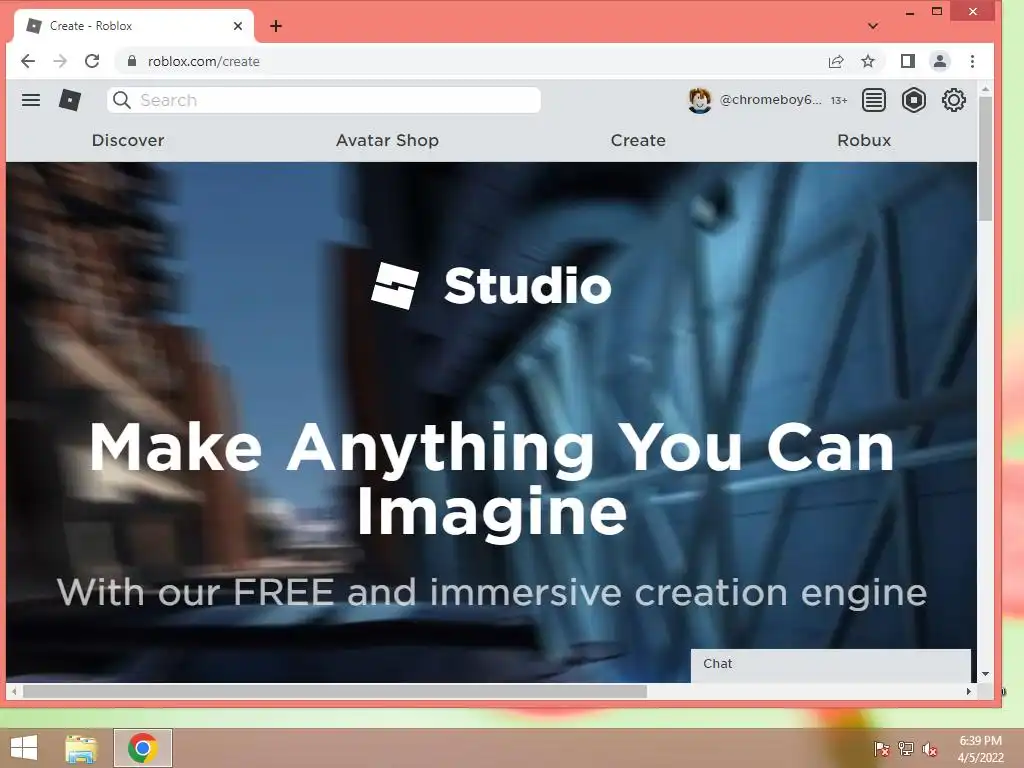Go back with the browser back arrow

(x=28, y=61)
